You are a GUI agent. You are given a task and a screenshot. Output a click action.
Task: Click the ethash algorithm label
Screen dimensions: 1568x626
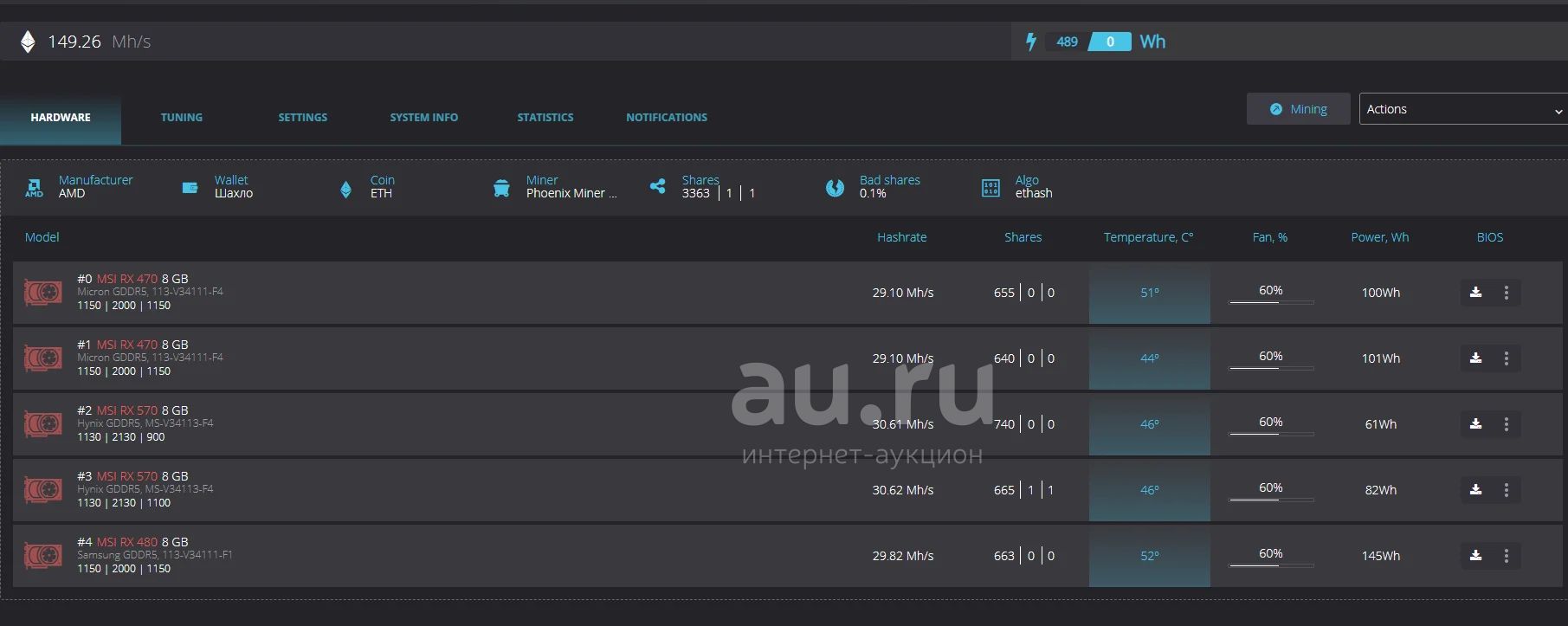[1034, 193]
